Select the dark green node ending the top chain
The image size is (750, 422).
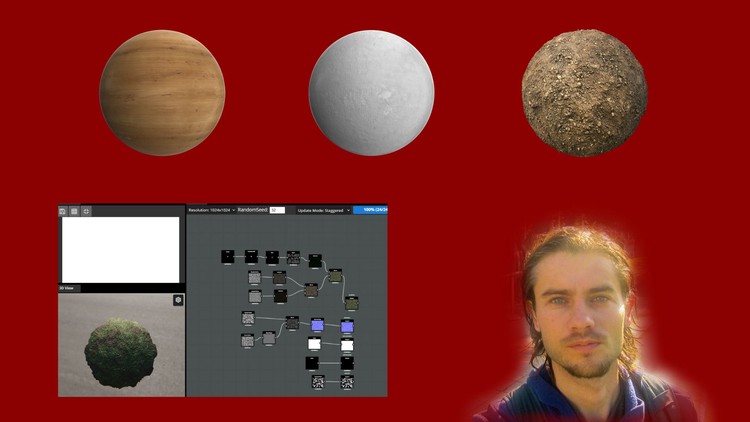pos(315,261)
